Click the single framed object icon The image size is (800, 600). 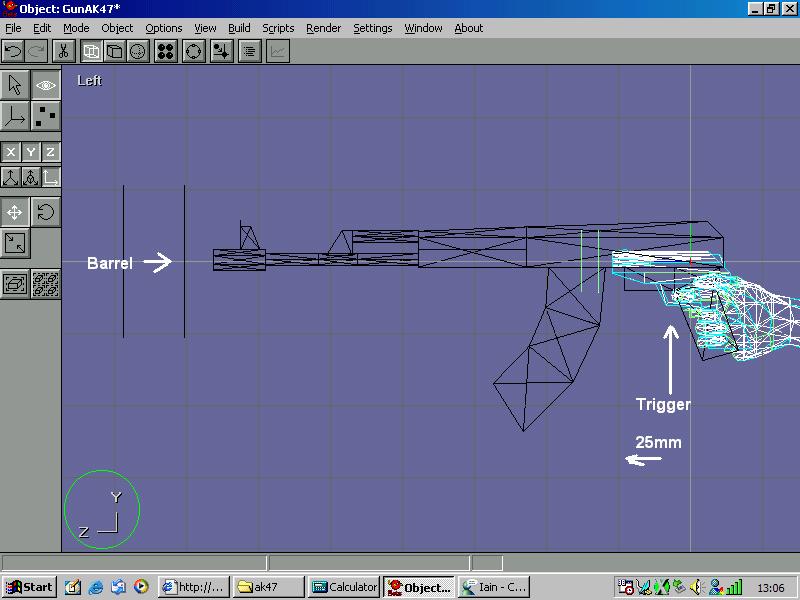(15, 284)
